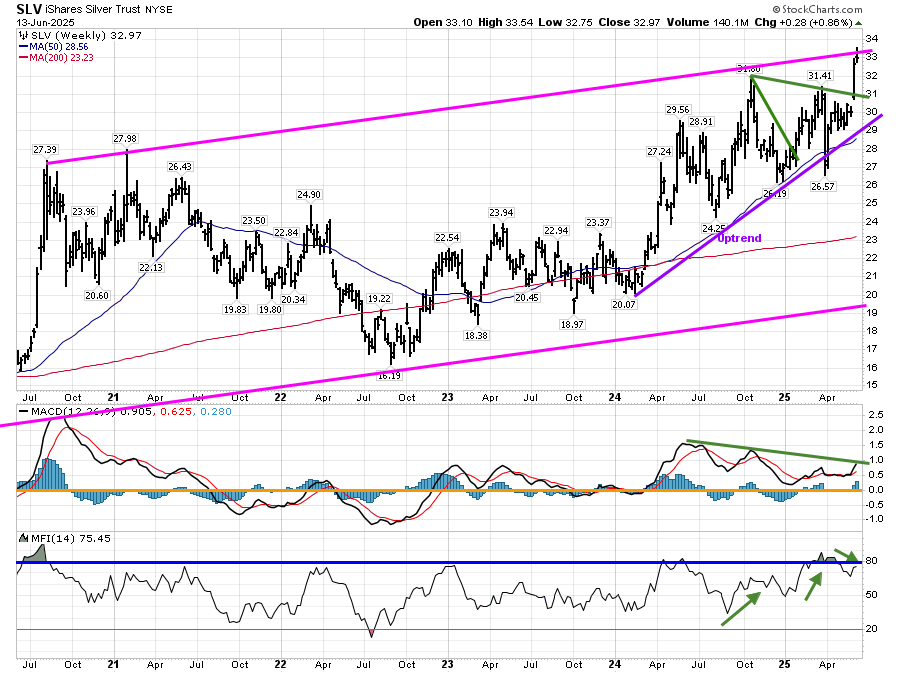
Task: Click the 29.56 price peak label
Action: coord(677,109)
